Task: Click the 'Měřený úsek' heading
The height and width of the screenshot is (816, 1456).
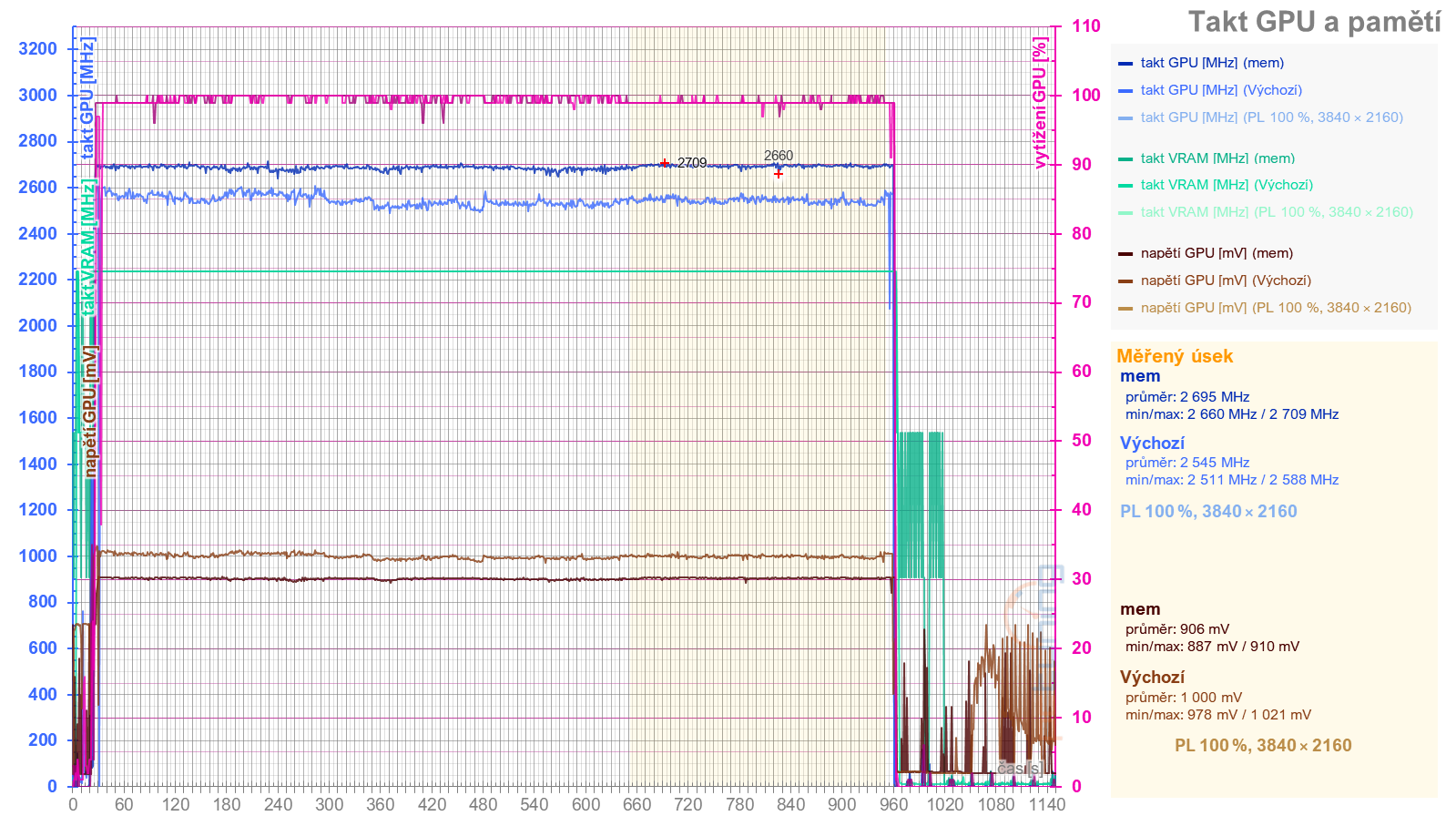Action: click(1175, 356)
